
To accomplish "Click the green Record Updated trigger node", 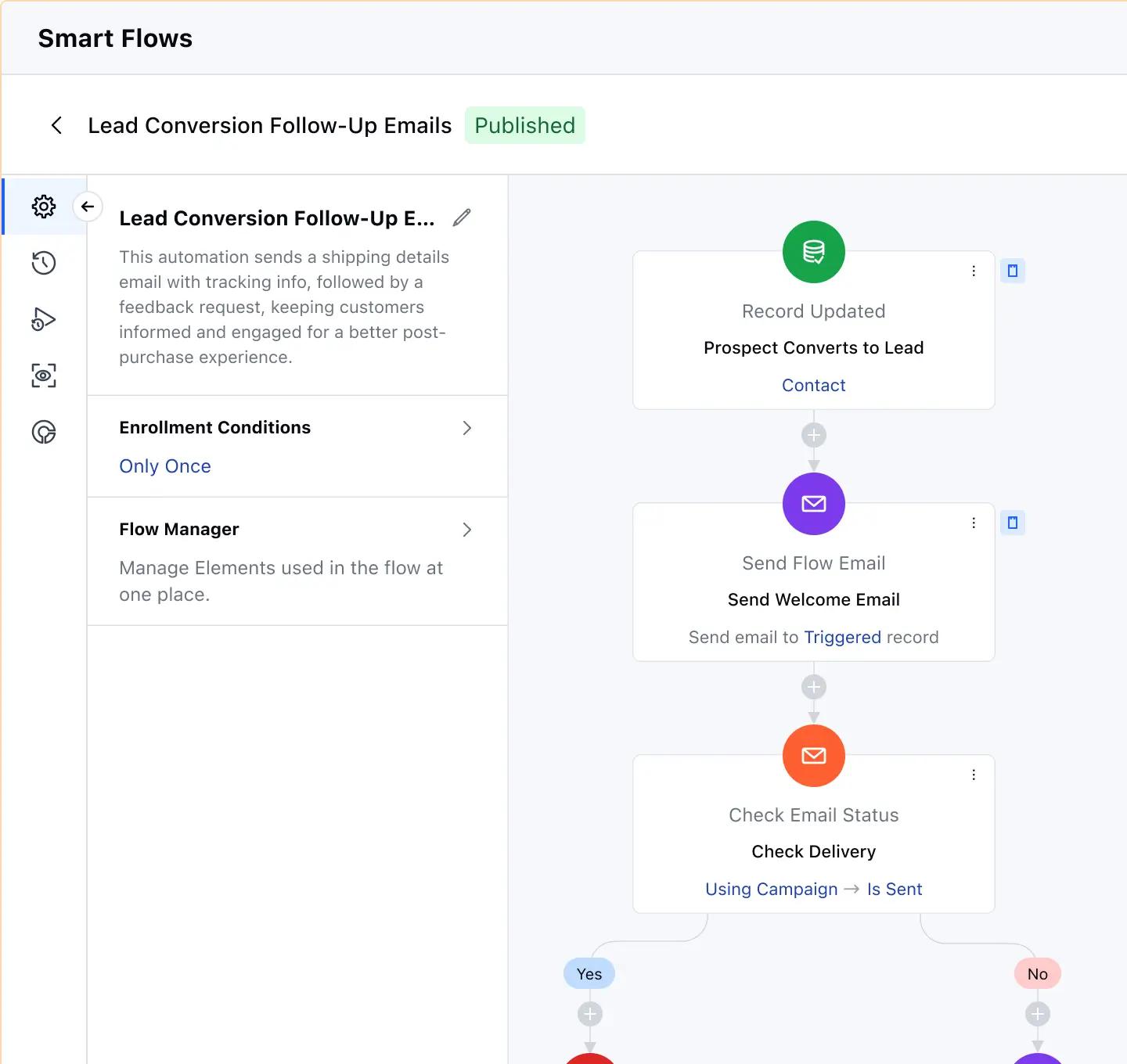I will coord(814,252).
